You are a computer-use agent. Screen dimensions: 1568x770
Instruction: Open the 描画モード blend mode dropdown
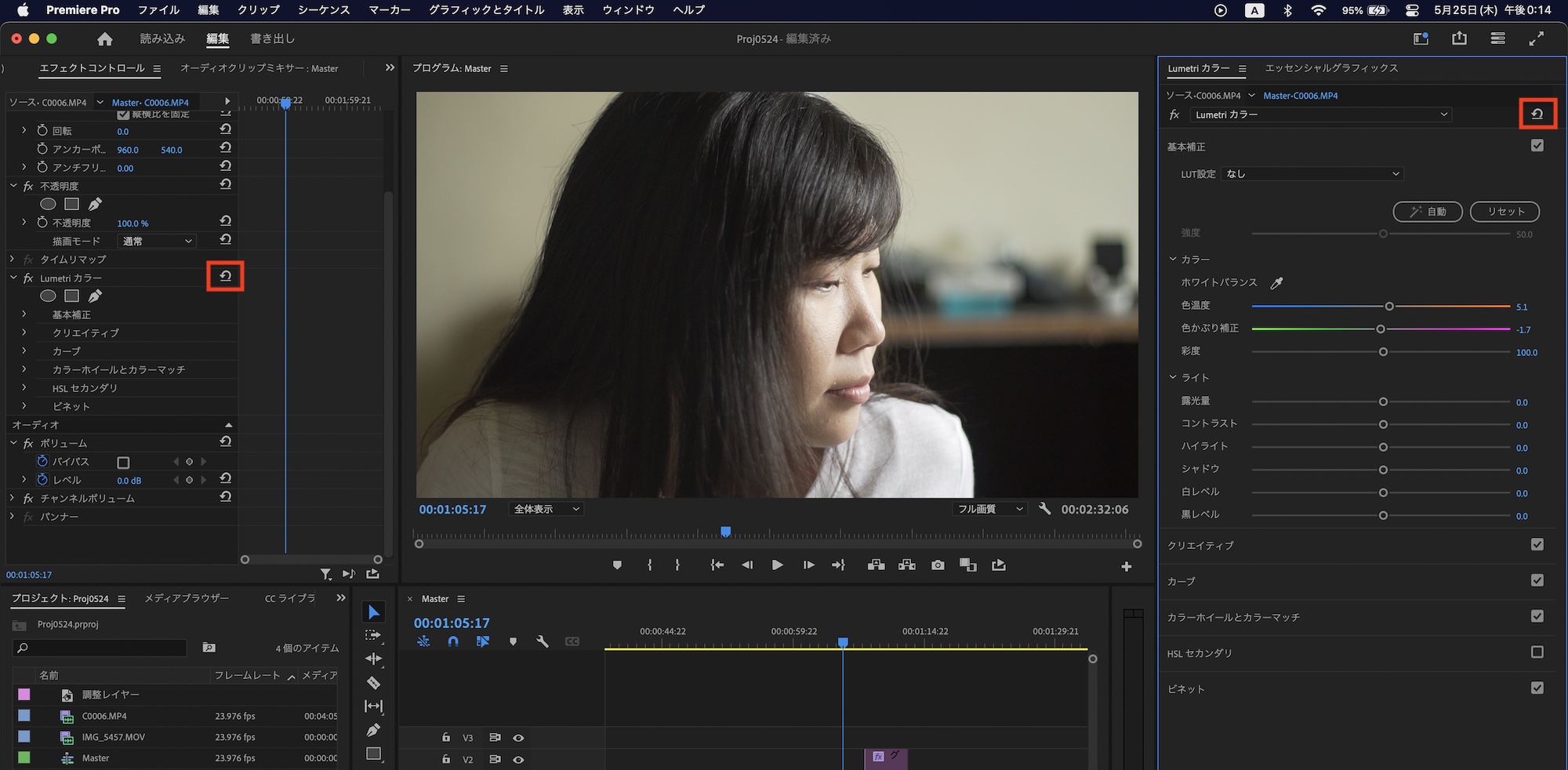[x=157, y=242]
